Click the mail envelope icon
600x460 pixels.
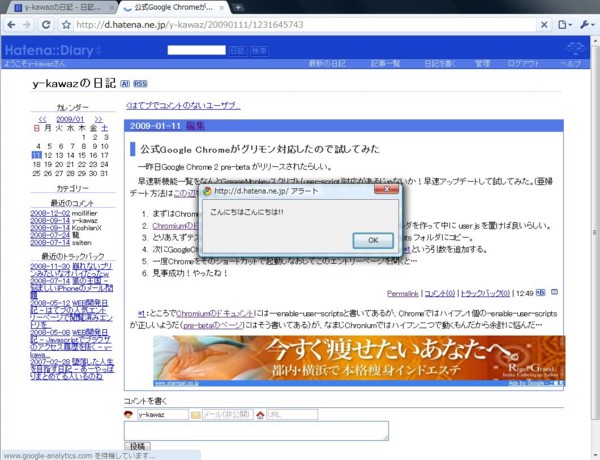196,415
